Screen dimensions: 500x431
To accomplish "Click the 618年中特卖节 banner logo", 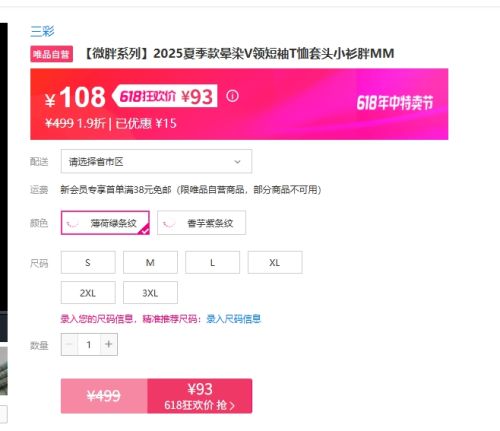I will click(x=395, y=103).
